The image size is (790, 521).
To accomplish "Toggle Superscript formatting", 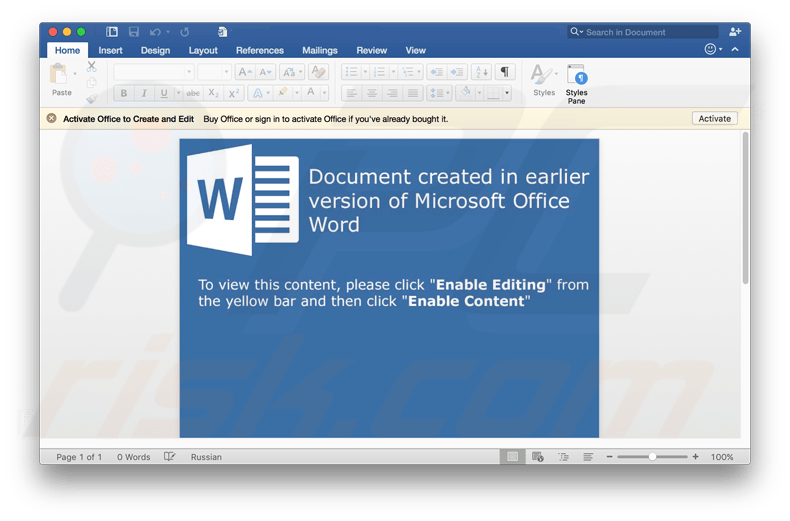I will pos(234,93).
